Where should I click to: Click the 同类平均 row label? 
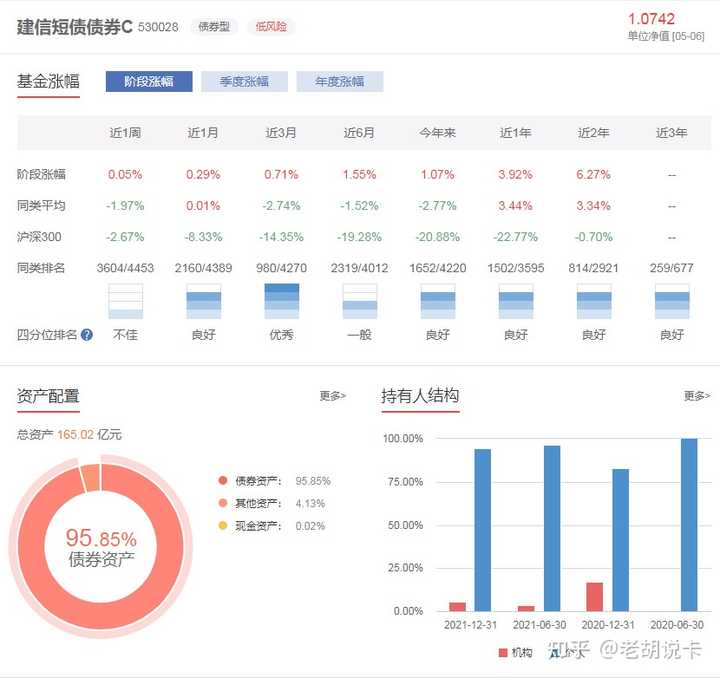tap(41, 206)
